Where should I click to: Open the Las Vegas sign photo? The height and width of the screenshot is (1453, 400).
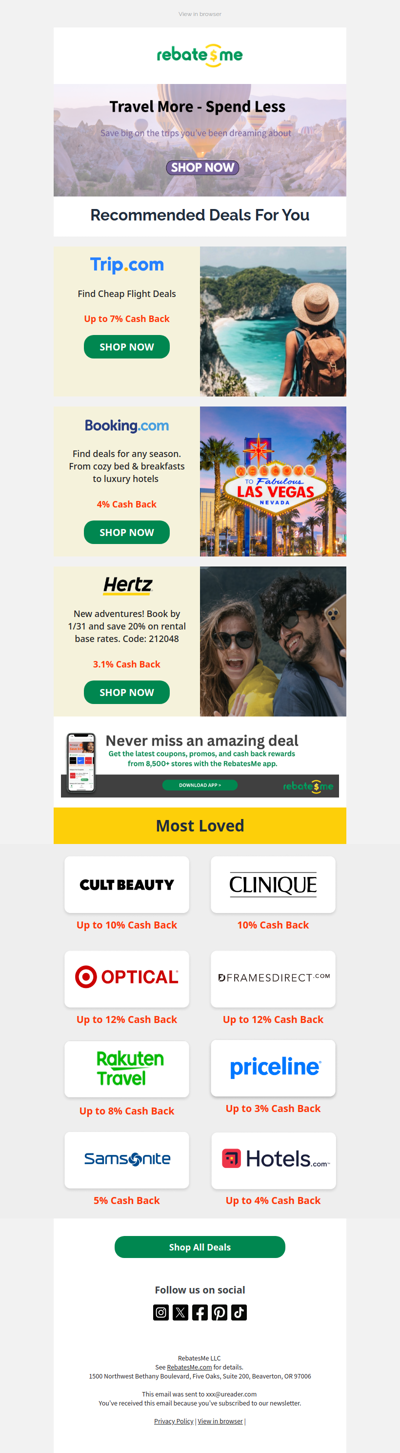(273, 481)
